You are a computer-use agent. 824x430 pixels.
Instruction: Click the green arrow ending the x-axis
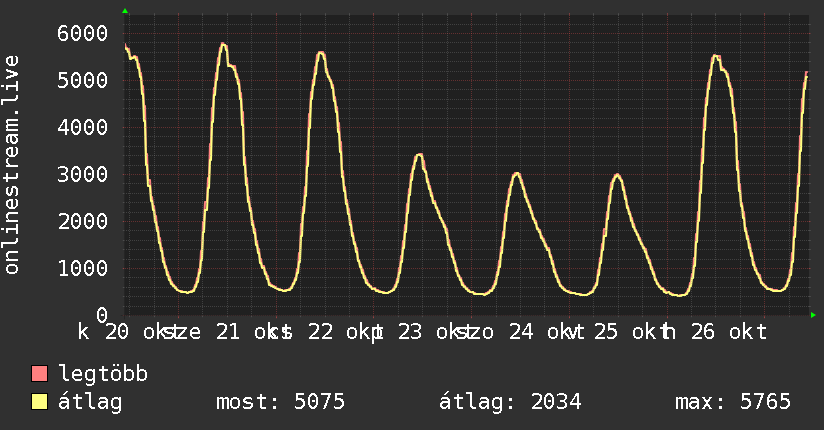(x=813, y=315)
